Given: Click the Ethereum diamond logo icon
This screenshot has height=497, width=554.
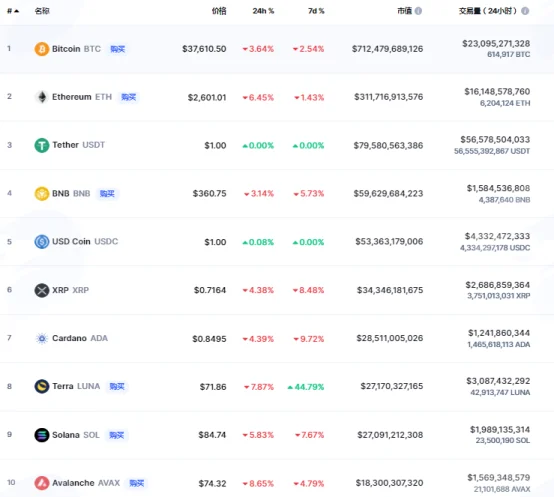Looking at the screenshot, I should click(x=42, y=97).
